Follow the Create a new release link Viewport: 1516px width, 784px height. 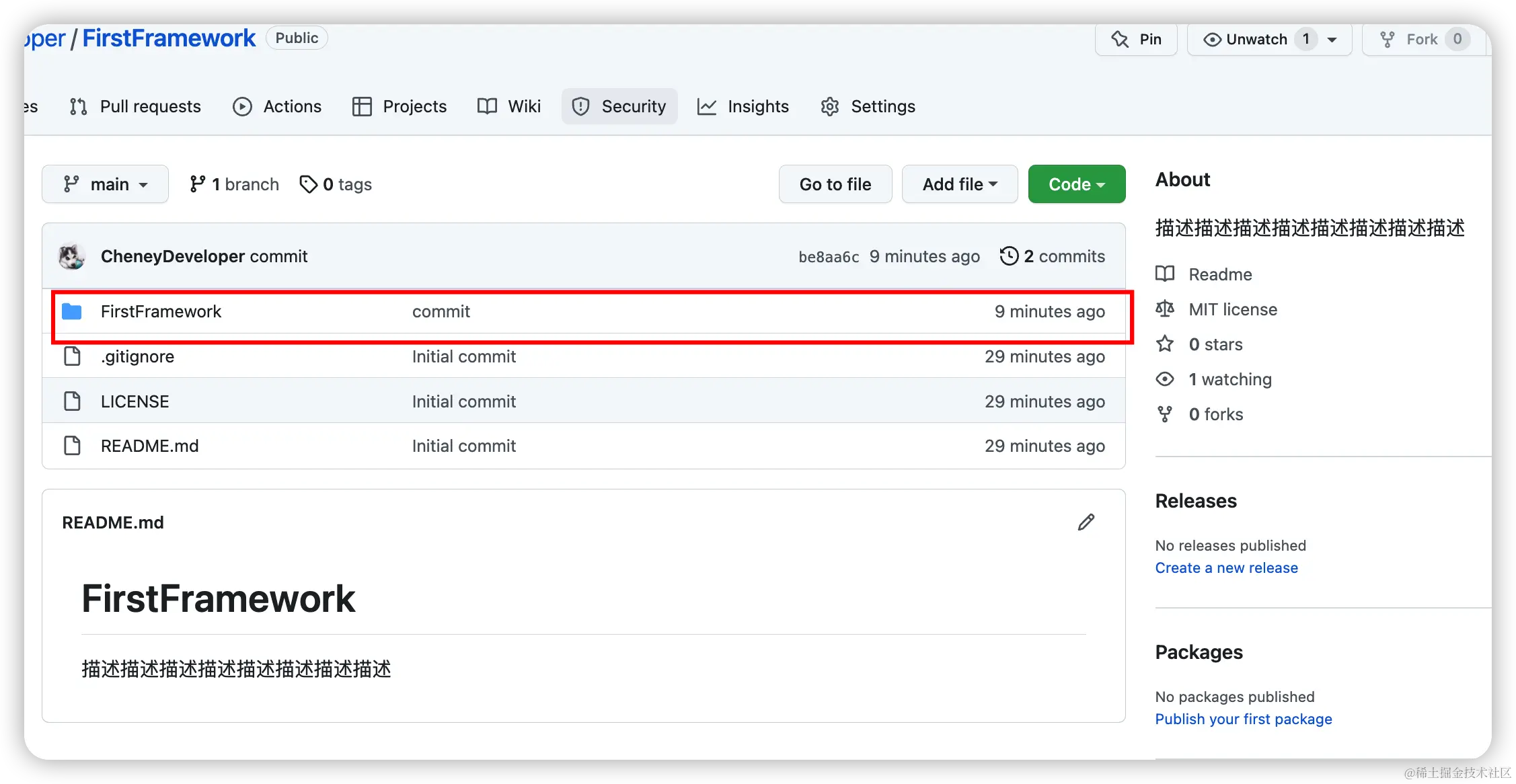(1226, 568)
